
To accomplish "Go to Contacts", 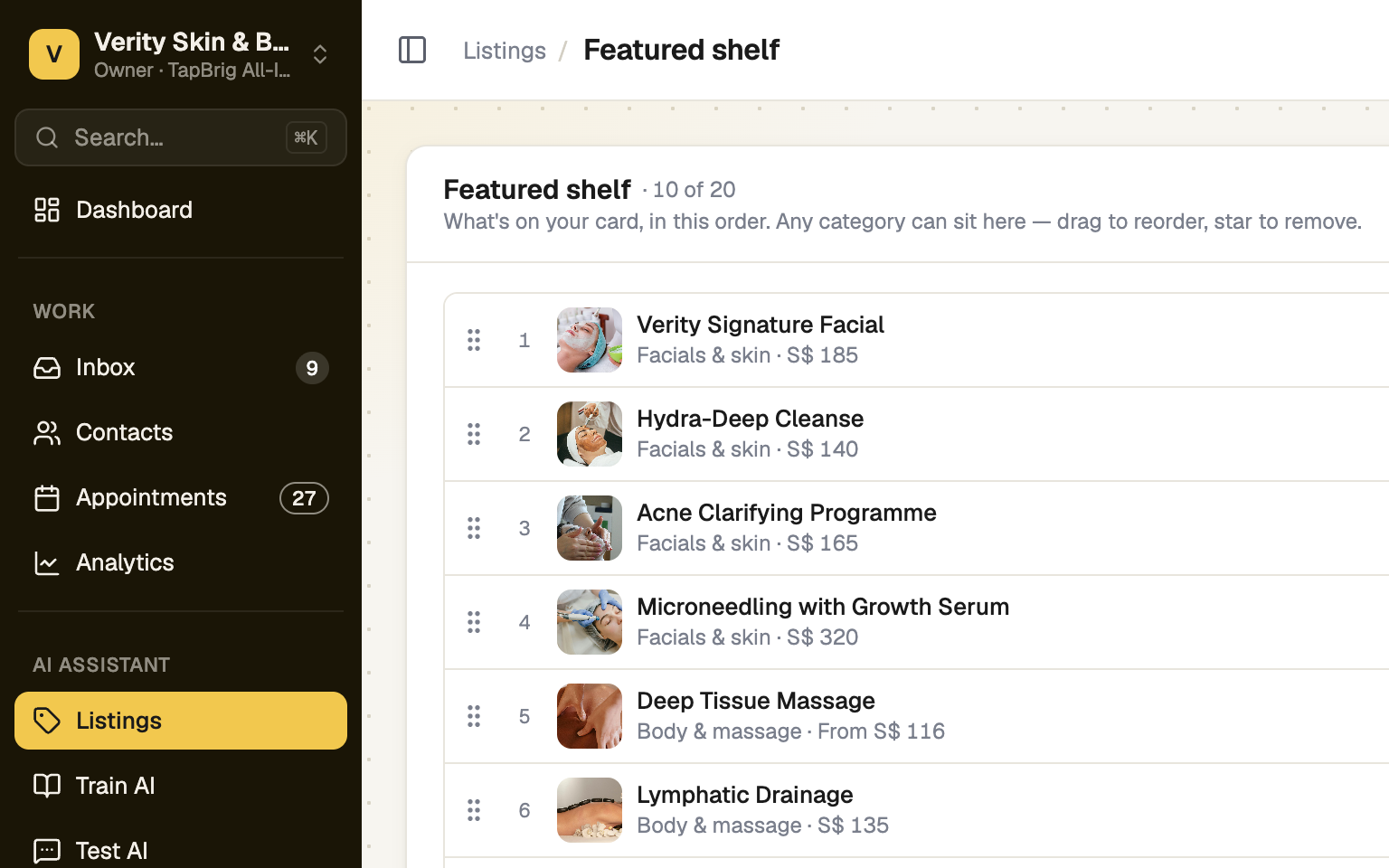I will (x=181, y=432).
